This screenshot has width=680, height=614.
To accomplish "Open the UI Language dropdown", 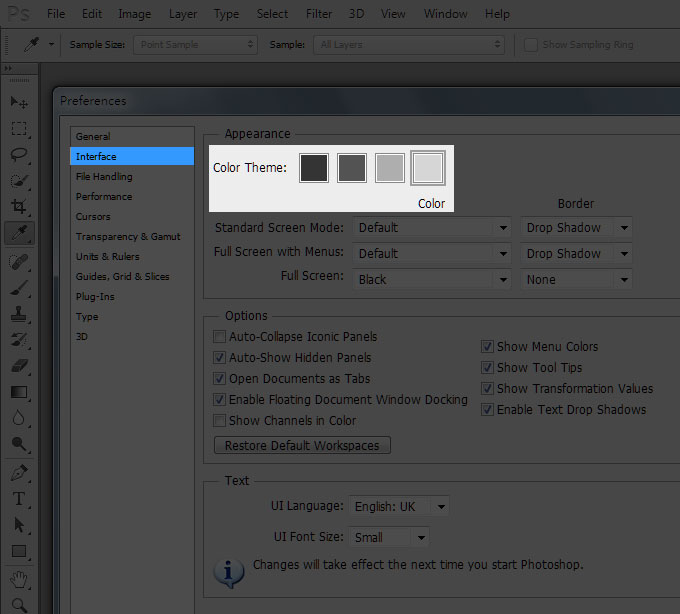I will tap(399, 506).
